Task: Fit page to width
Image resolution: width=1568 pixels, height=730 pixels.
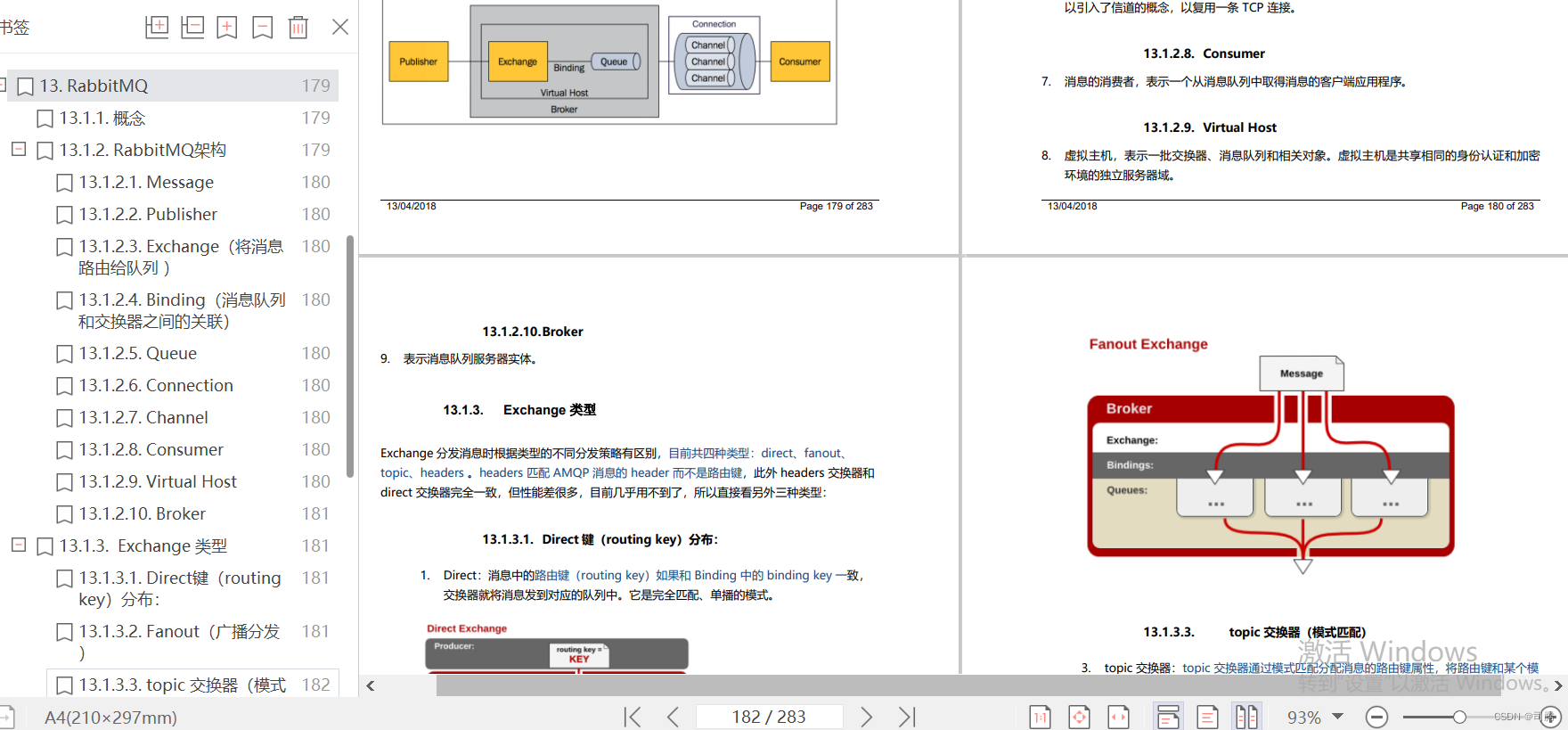Action: pos(1118,717)
